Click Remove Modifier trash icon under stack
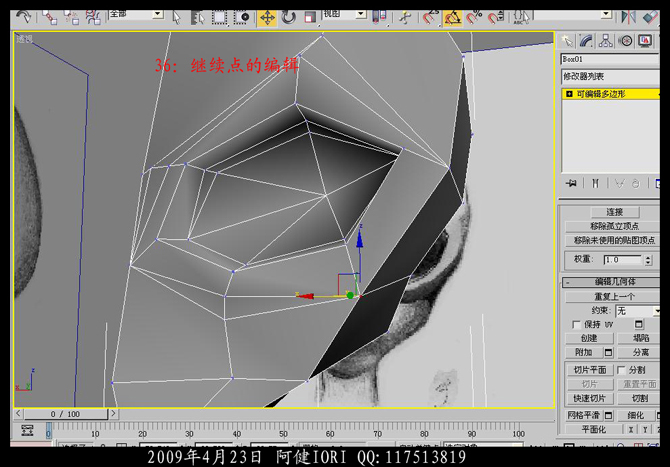 pyautogui.click(x=636, y=184)
